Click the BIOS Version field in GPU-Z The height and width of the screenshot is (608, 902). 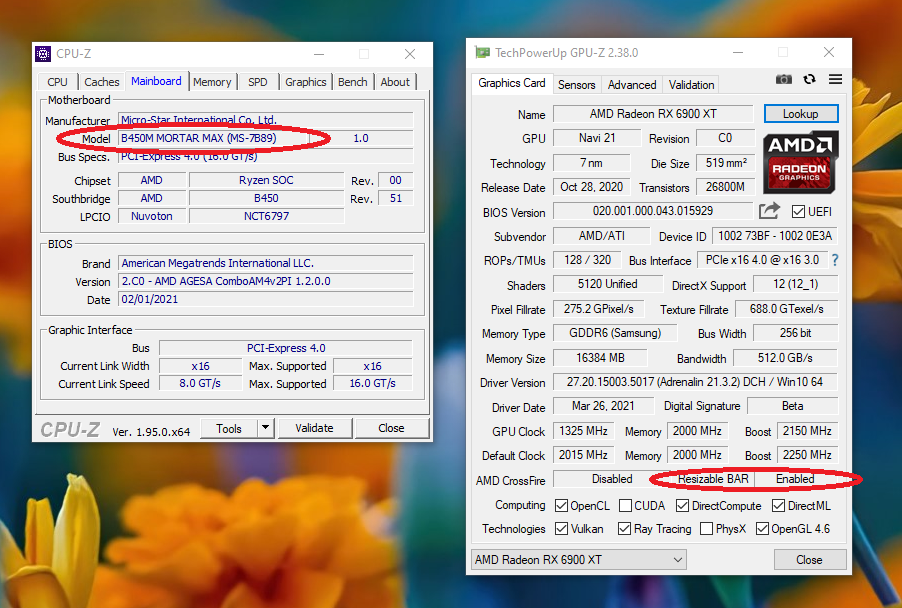click(653, 211)
